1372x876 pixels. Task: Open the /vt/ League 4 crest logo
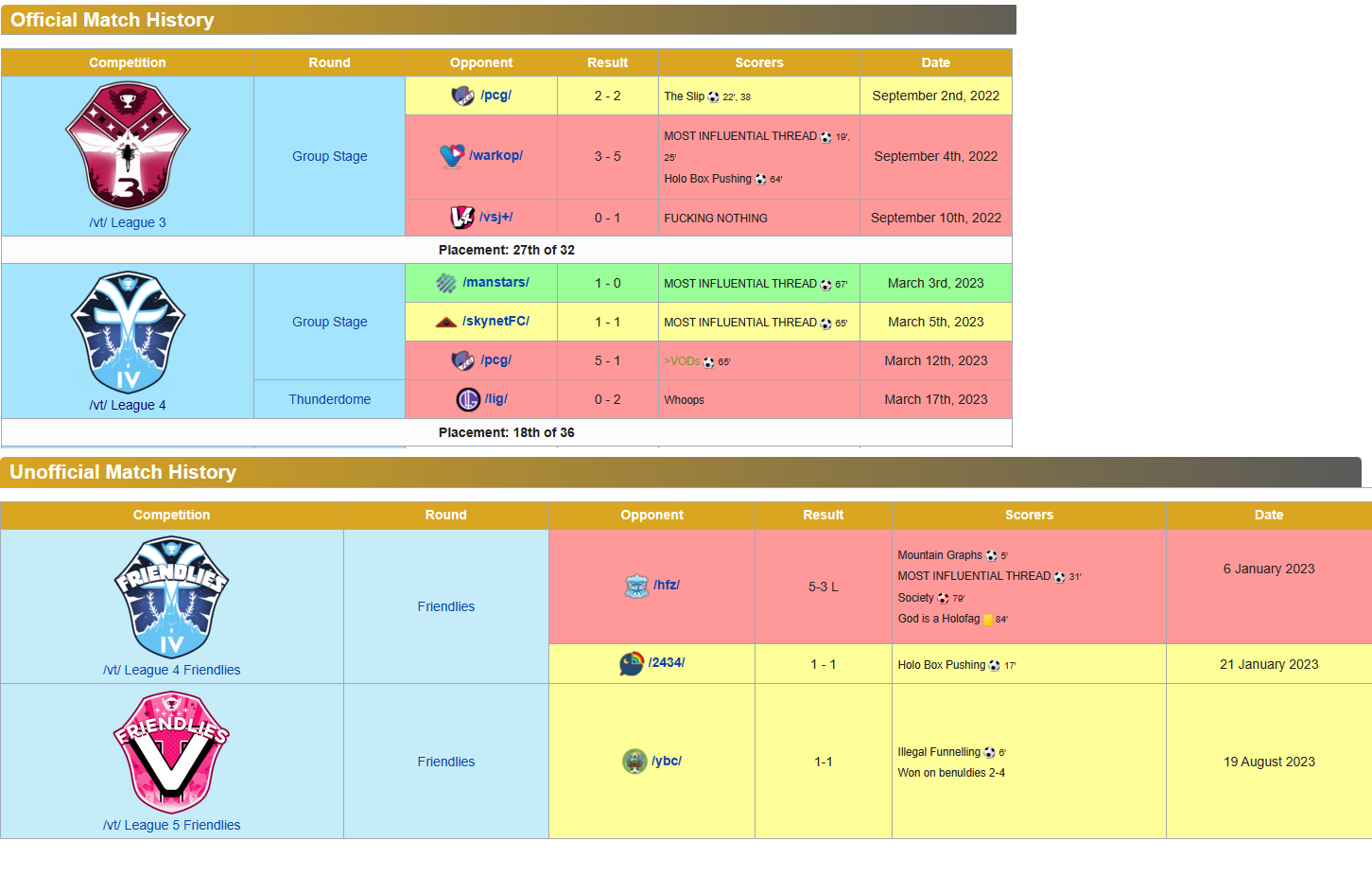pyautogui.click(x=128, y=332)
